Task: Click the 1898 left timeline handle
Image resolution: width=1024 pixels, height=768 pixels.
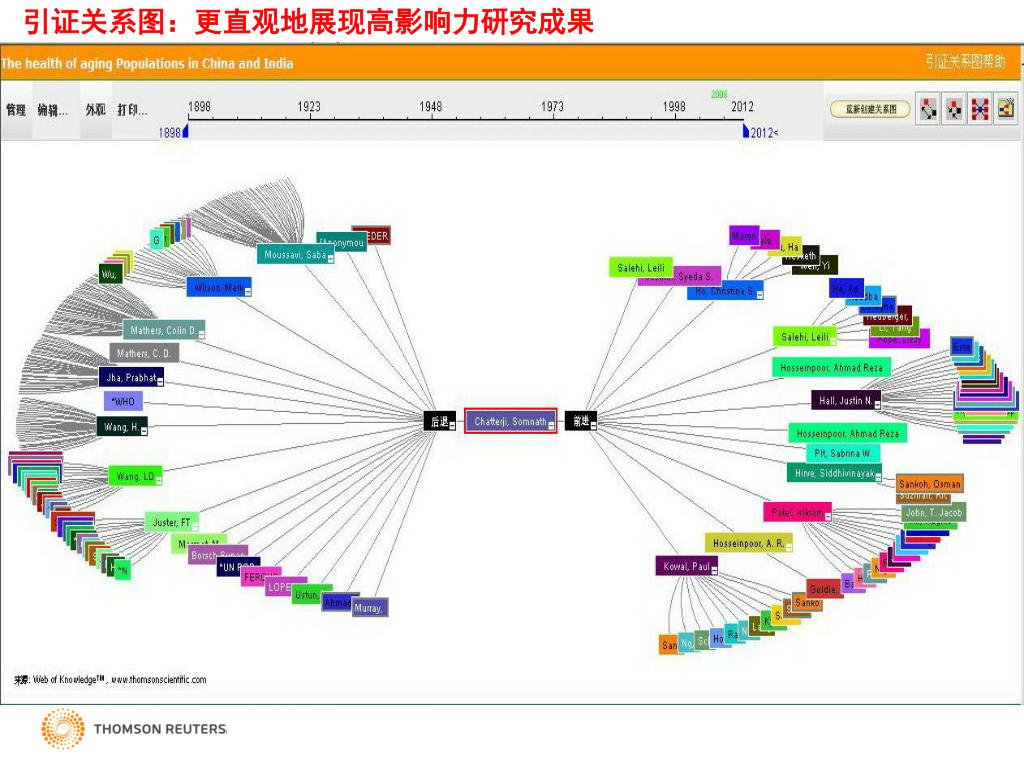Action: [x=185, y=131]
